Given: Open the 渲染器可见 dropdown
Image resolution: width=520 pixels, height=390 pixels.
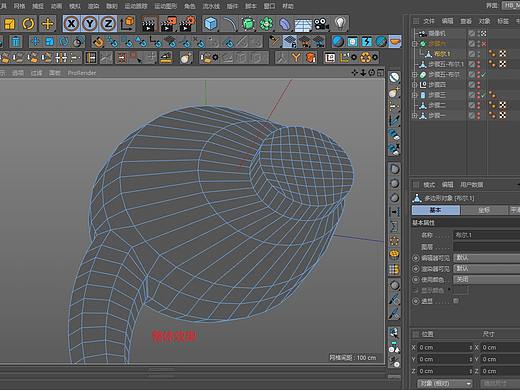Looking at the screenshot, I should pyautogui.click(x=486, y=268).
